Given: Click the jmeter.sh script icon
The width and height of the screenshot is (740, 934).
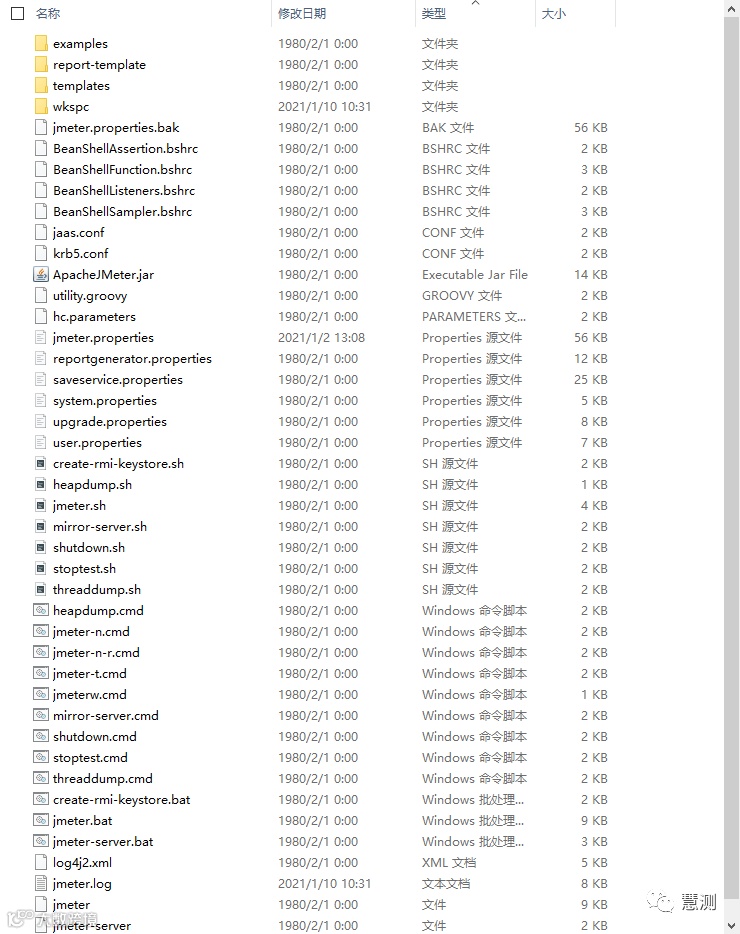Looking at the screenshot, I should point(41,506).
